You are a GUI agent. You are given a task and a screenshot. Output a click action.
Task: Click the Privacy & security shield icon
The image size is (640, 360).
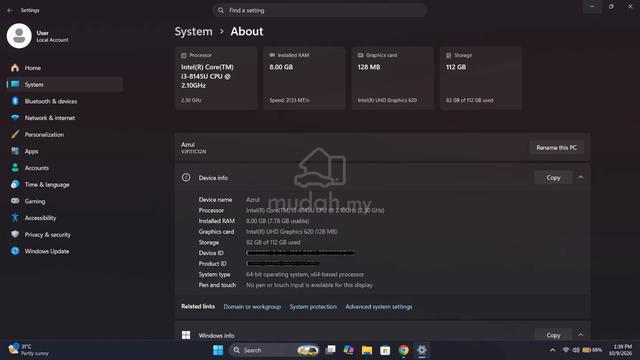pyautogui.click(x=15, y=234)
